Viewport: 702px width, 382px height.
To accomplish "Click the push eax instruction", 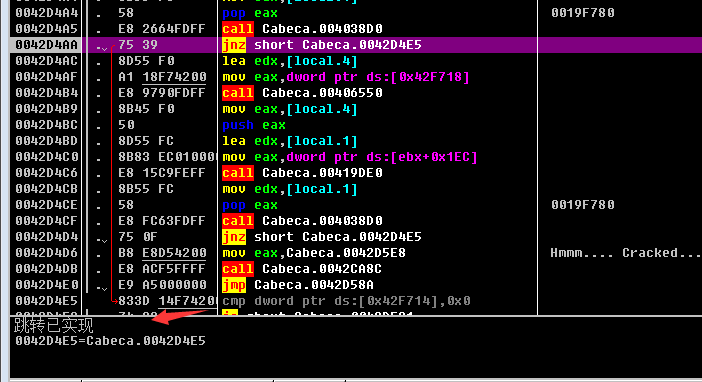I will 254,125.
